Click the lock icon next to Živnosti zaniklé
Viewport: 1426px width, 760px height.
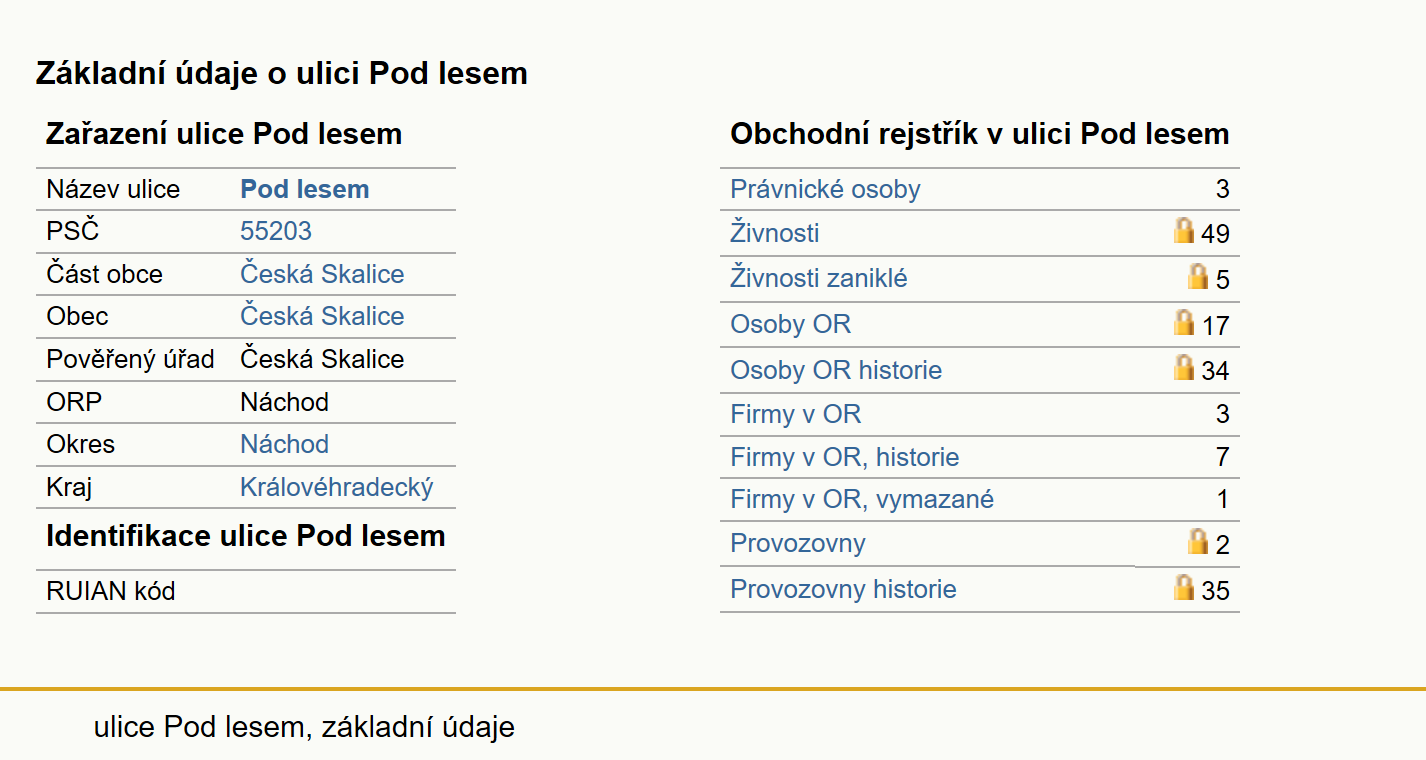[1198, 276]
